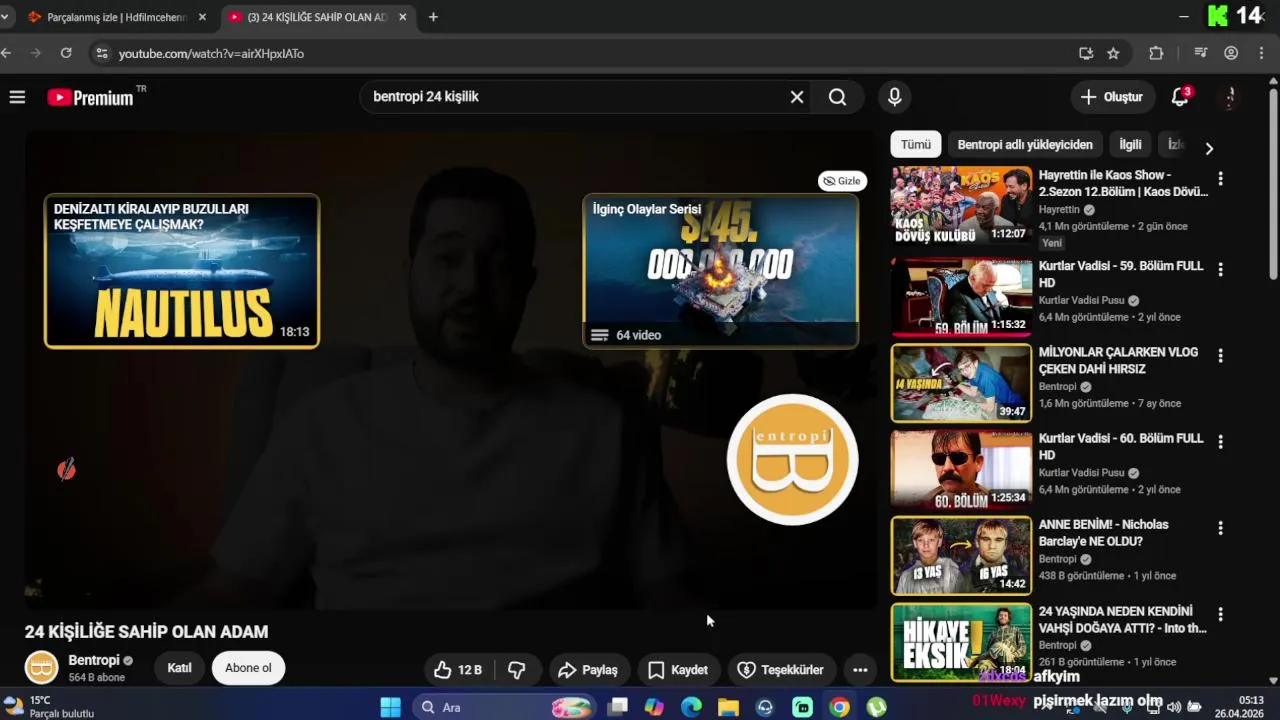
Task: View site information icon in address bar
Action: 100,53
